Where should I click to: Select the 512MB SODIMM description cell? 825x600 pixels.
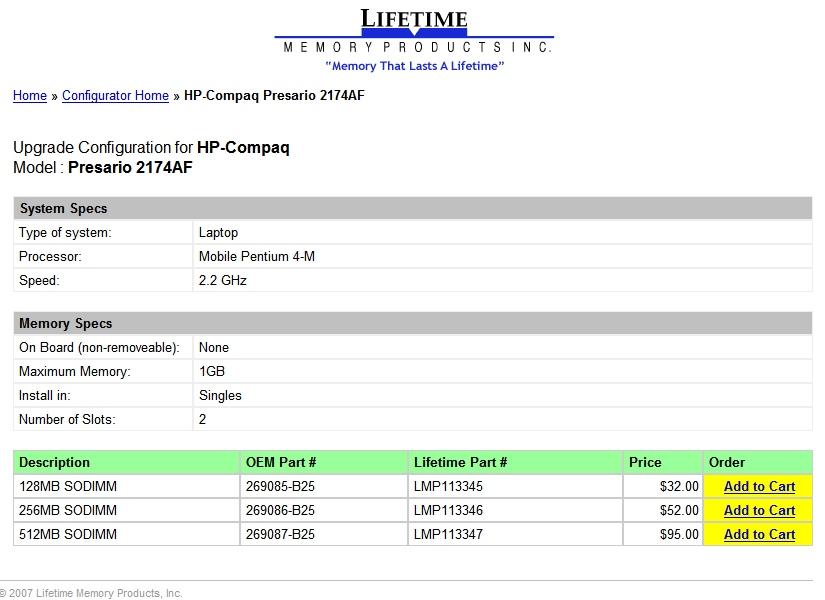127,534
